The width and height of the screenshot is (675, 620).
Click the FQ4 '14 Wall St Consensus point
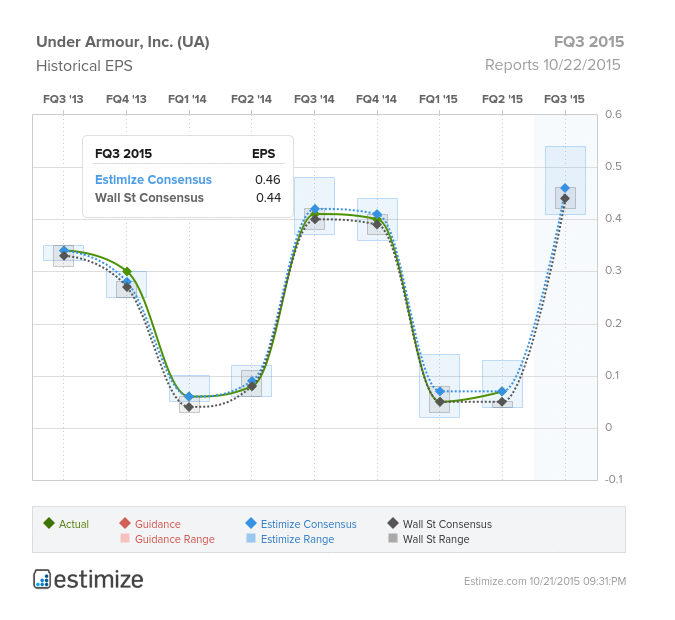coord(377,224)
